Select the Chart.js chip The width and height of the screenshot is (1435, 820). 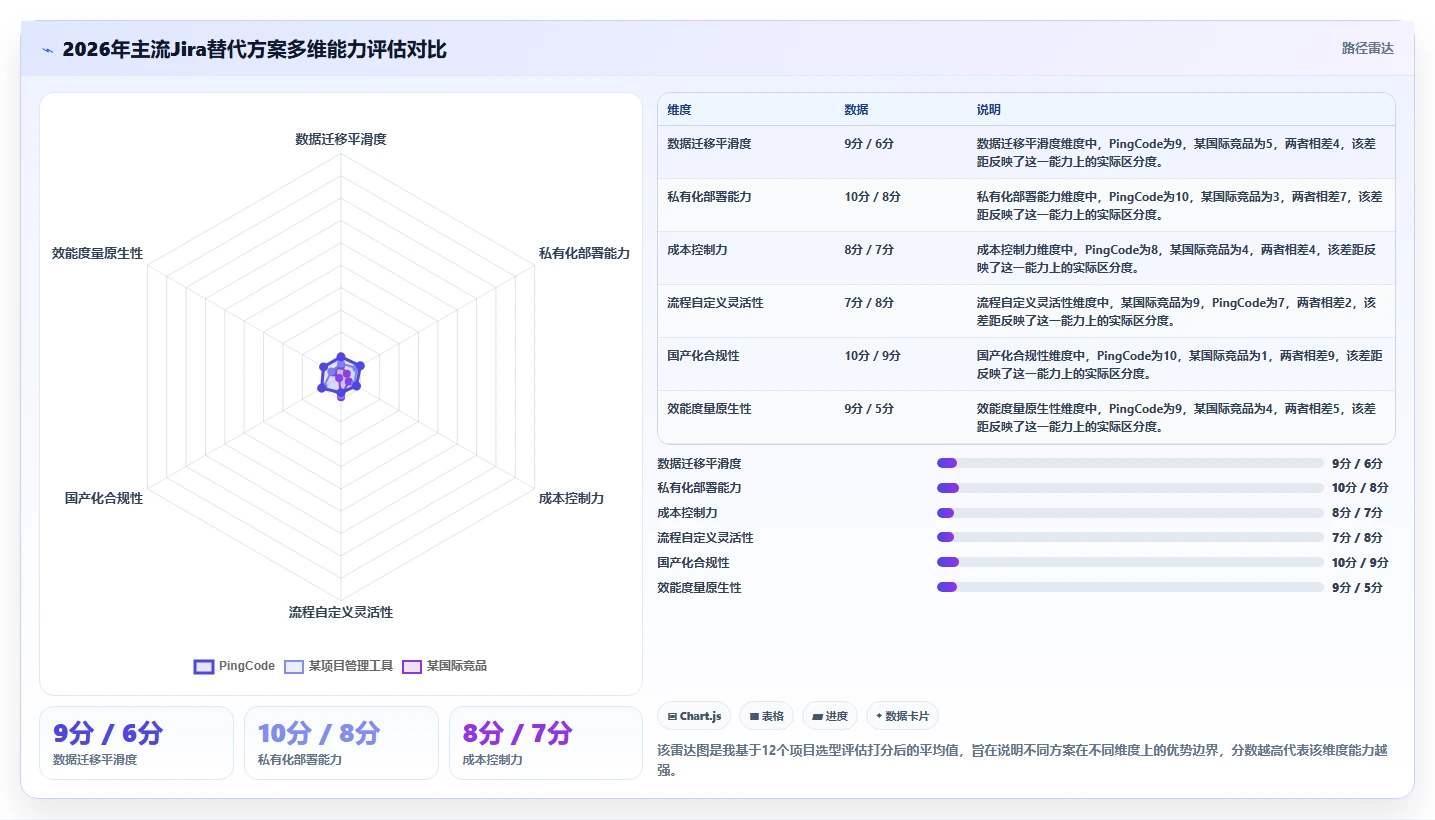click(x=694, y=716)
